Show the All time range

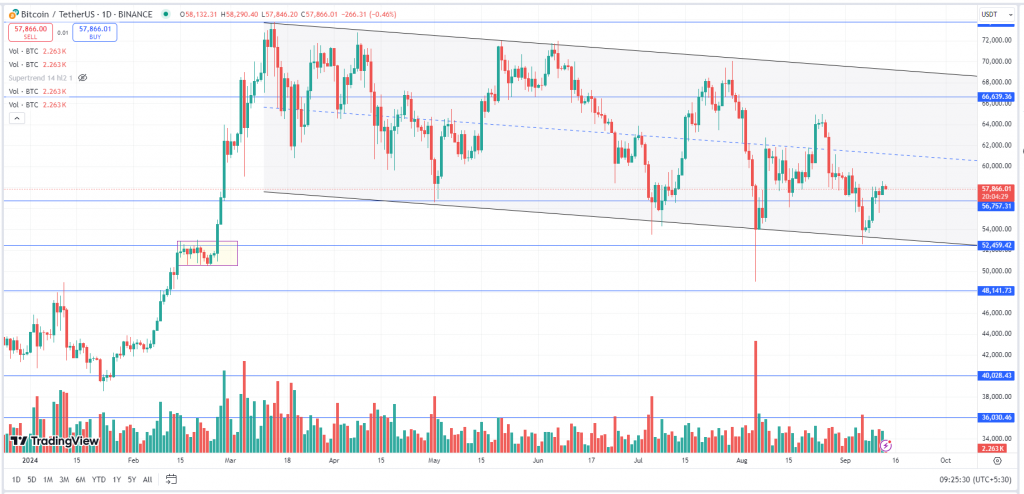[x=148, y=480]
